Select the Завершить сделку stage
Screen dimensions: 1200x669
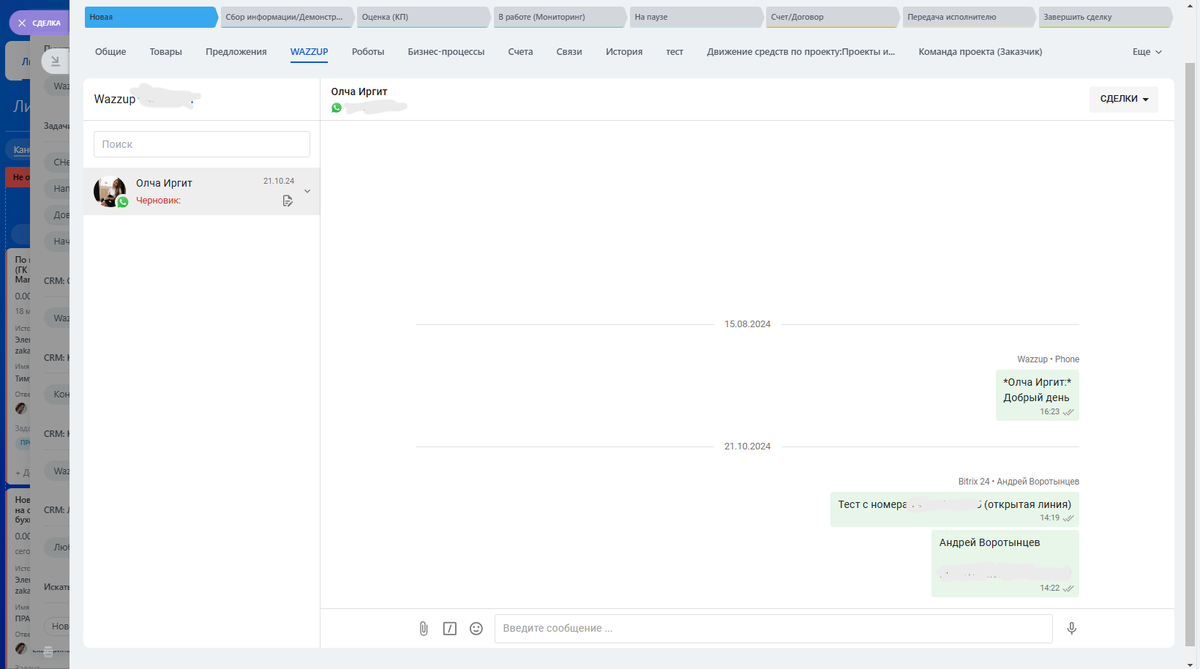(1104, 17)
